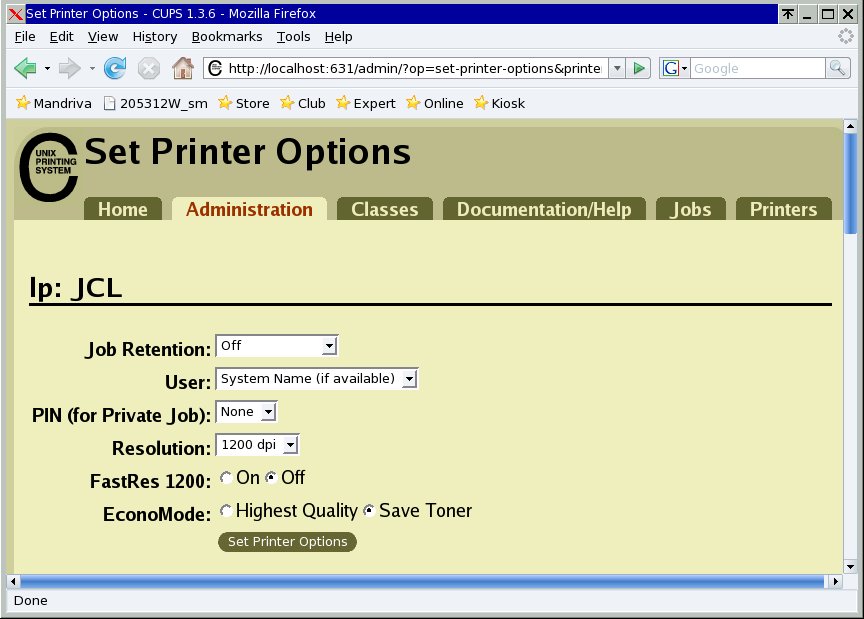The height and width of the screenshot is (619, 864).
Task: Click the green Go arrow beside address bar
Action: point(638,68)
